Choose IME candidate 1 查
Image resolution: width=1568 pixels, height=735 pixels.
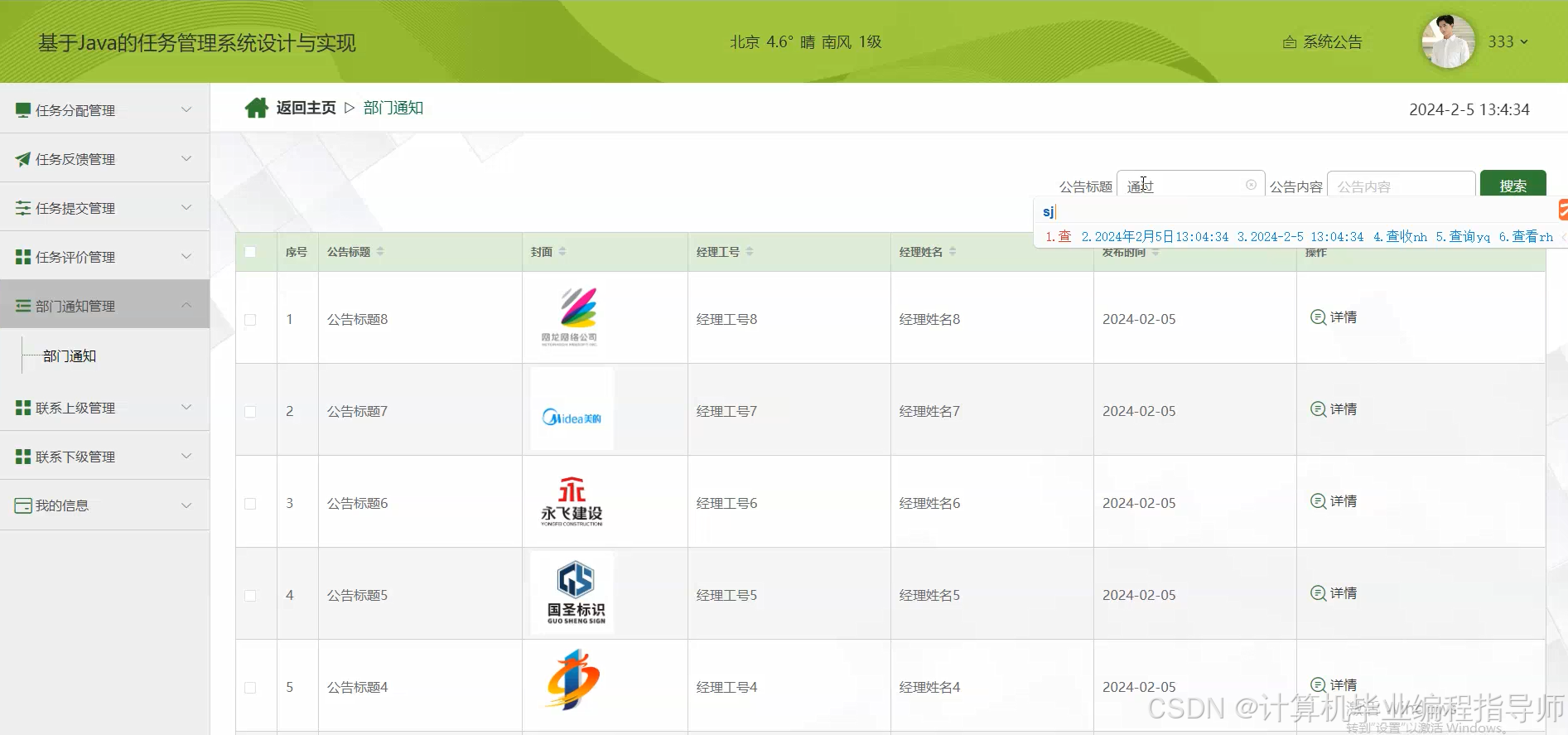click(1059, 237)
